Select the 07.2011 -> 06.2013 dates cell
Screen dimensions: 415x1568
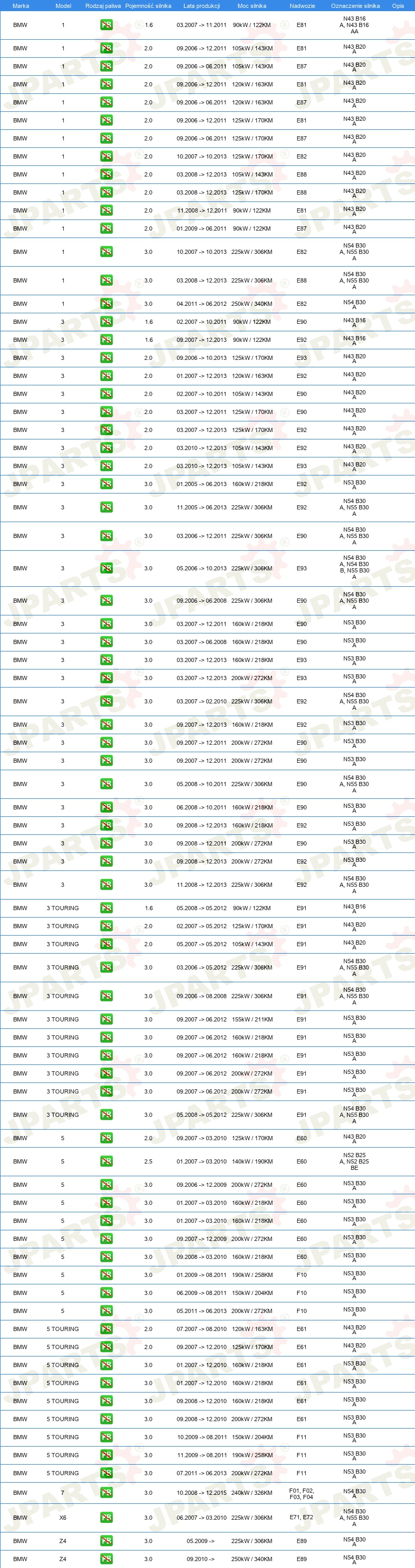point(202,1474)
